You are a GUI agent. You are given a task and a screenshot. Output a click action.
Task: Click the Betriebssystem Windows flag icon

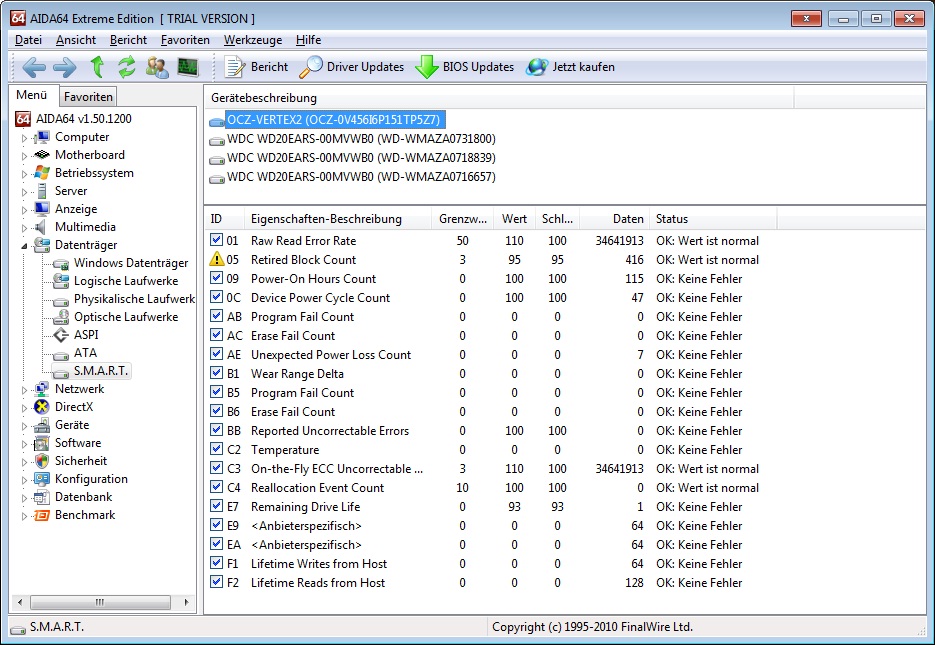click(42, 173)
